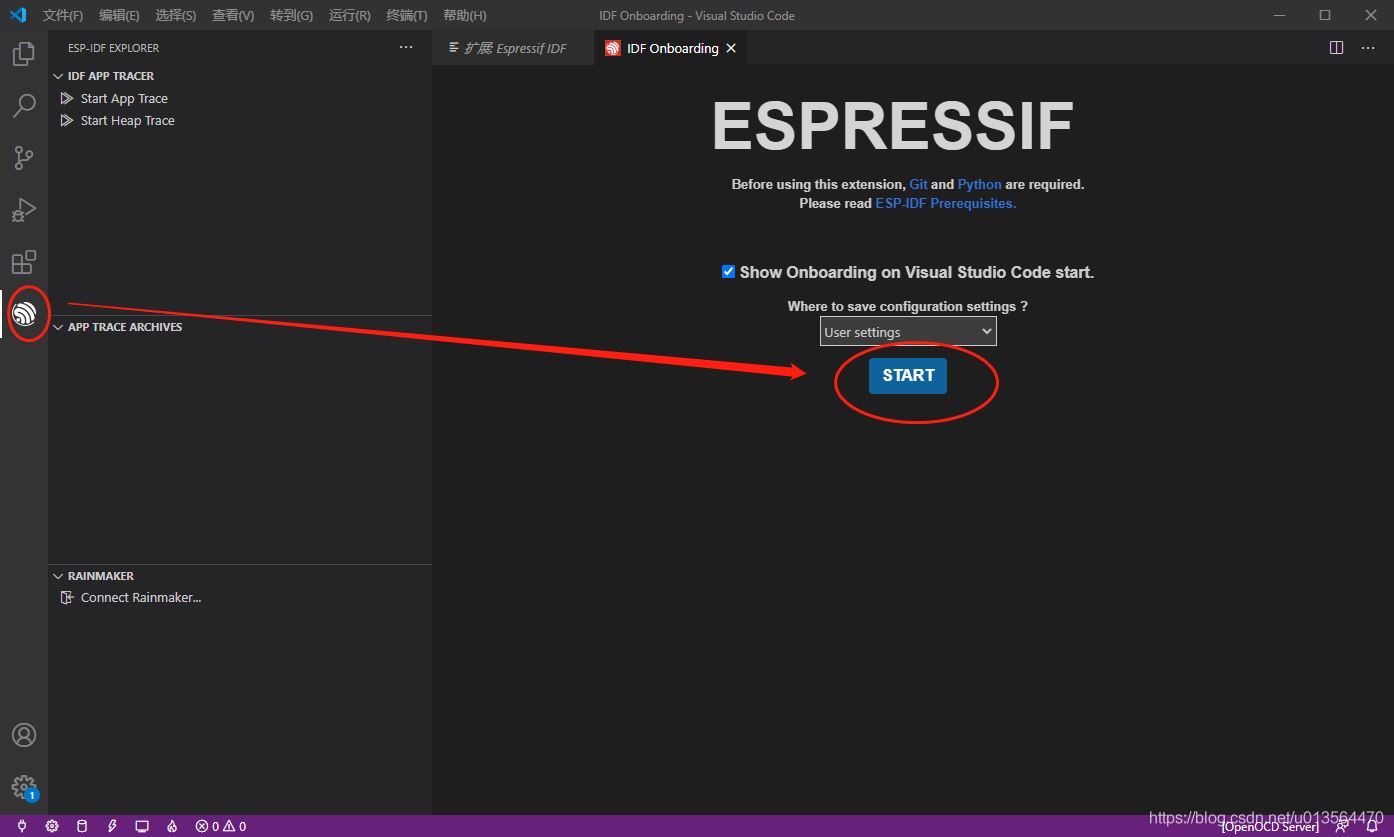1394x837 pixels.
Task: Select the Espressif ESP-IDF Explorer icon
Action: click(24, 314)
